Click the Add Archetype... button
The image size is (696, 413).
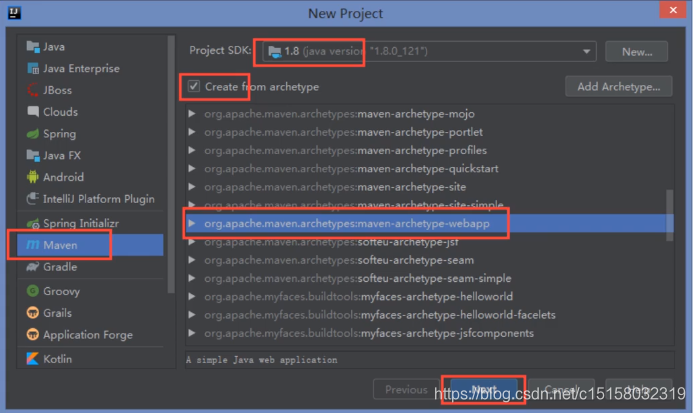618,86
